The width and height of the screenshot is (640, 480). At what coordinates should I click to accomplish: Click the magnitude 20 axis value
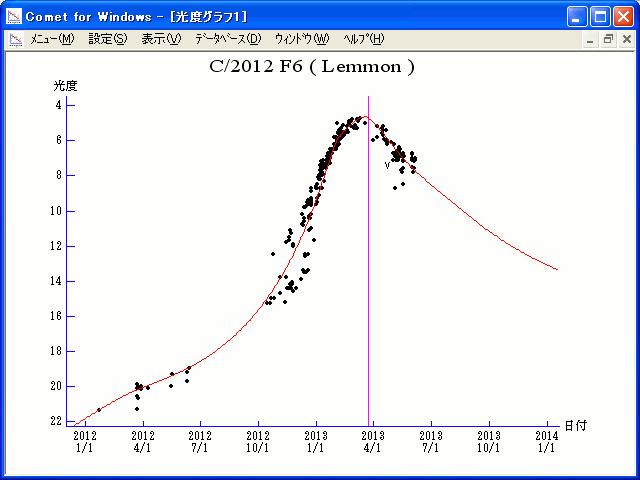point(56,386)
